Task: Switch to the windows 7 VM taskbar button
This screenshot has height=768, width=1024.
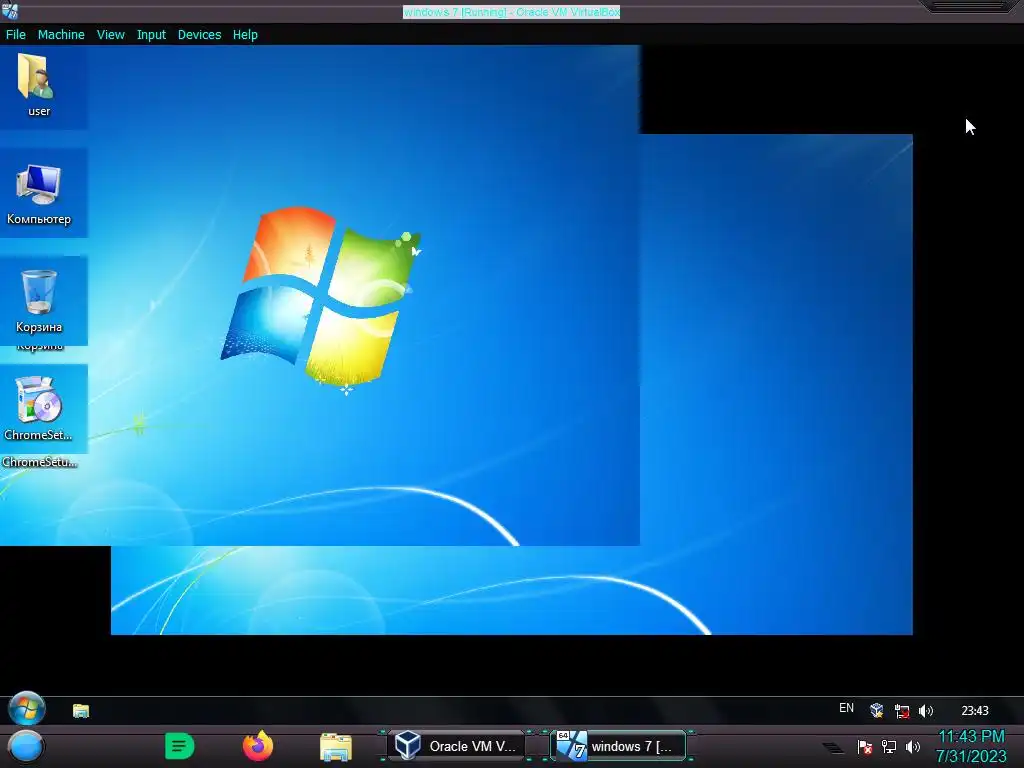Action: tap(618, 746)
